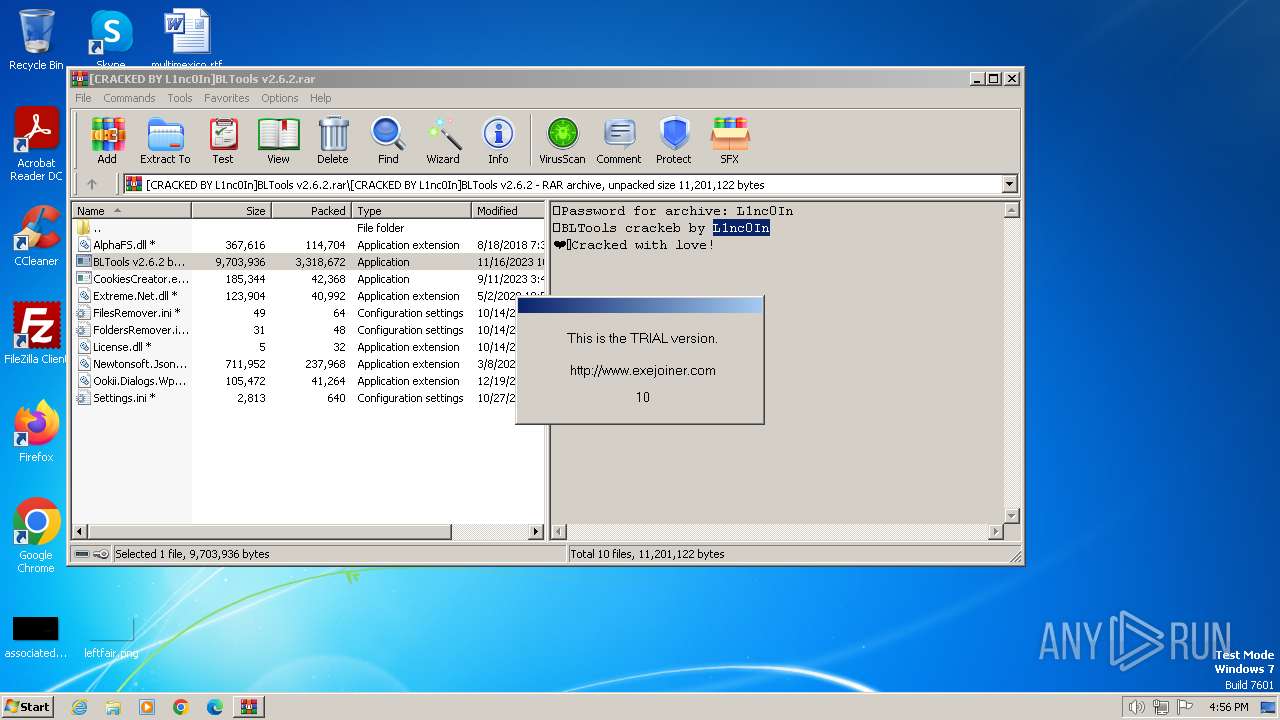Open the View file tool

[x=278, y=140]
